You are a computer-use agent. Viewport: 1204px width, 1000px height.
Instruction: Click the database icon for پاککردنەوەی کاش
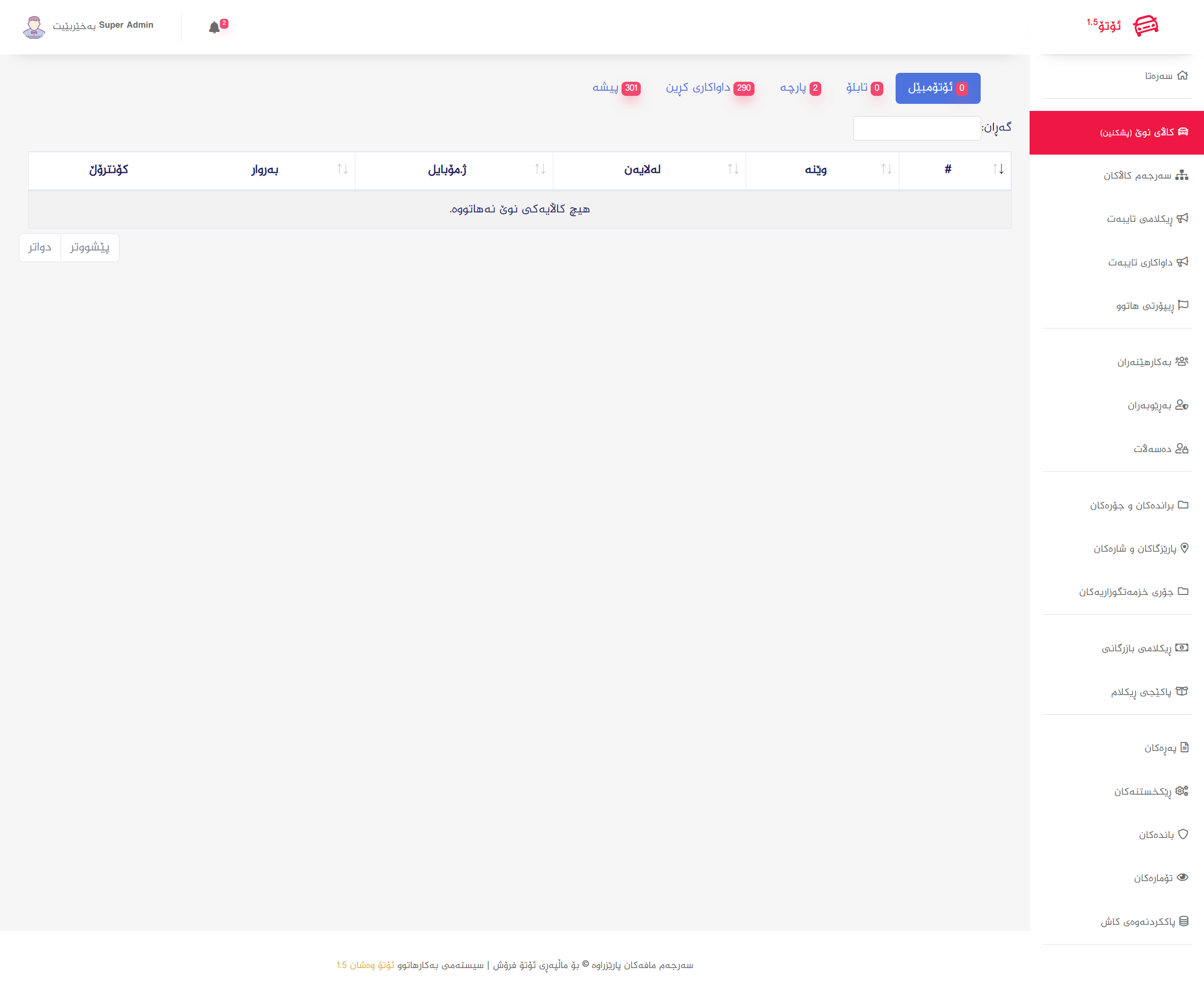[x=1183, y=921]
